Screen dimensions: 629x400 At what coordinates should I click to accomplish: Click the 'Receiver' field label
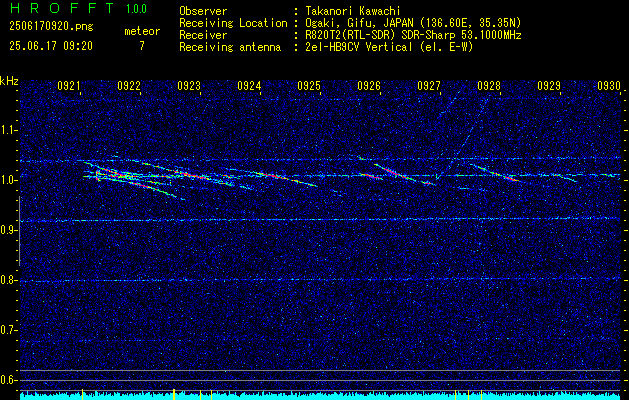click(203, 35)
